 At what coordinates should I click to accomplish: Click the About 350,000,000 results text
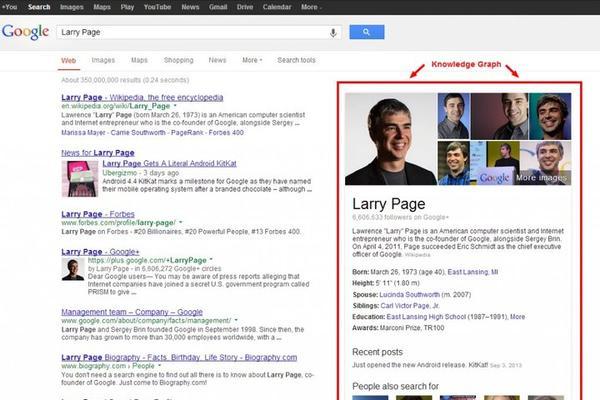click(x=125, y=80)
